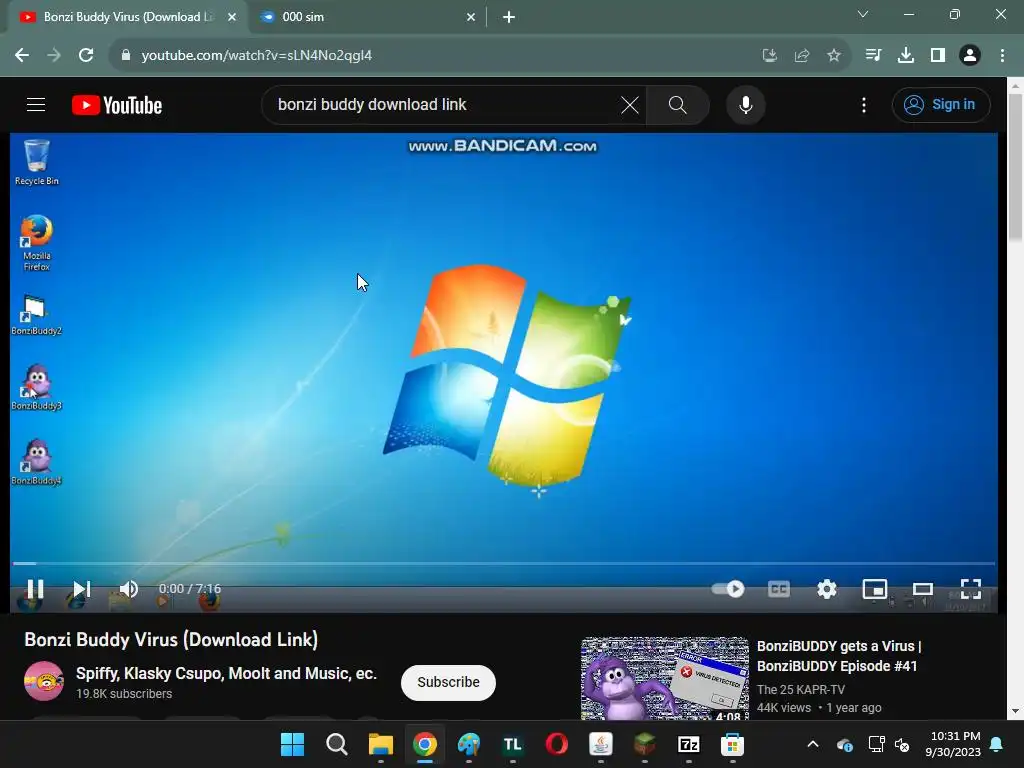Open Windows Start menu
The height and width of the screenshot is (768, 1024).
[x=292, y=744]
